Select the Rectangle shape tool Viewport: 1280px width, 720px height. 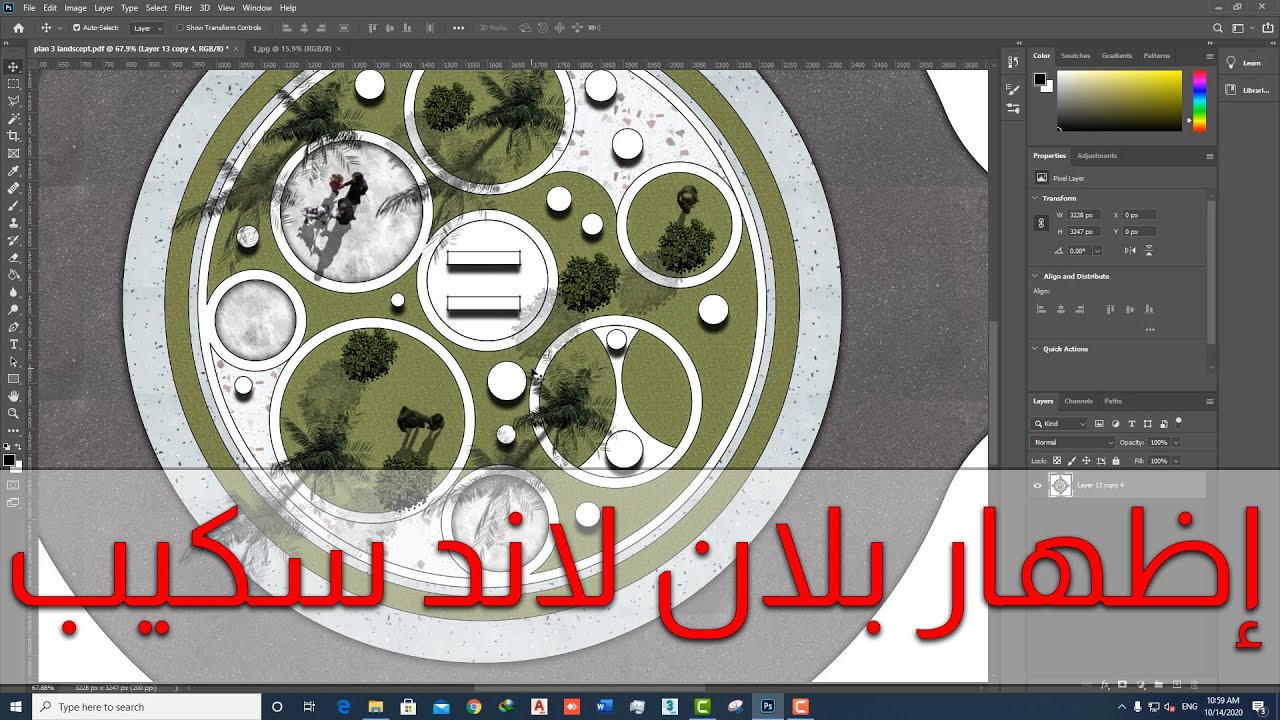pyautogui.click(x=13, y=379)
